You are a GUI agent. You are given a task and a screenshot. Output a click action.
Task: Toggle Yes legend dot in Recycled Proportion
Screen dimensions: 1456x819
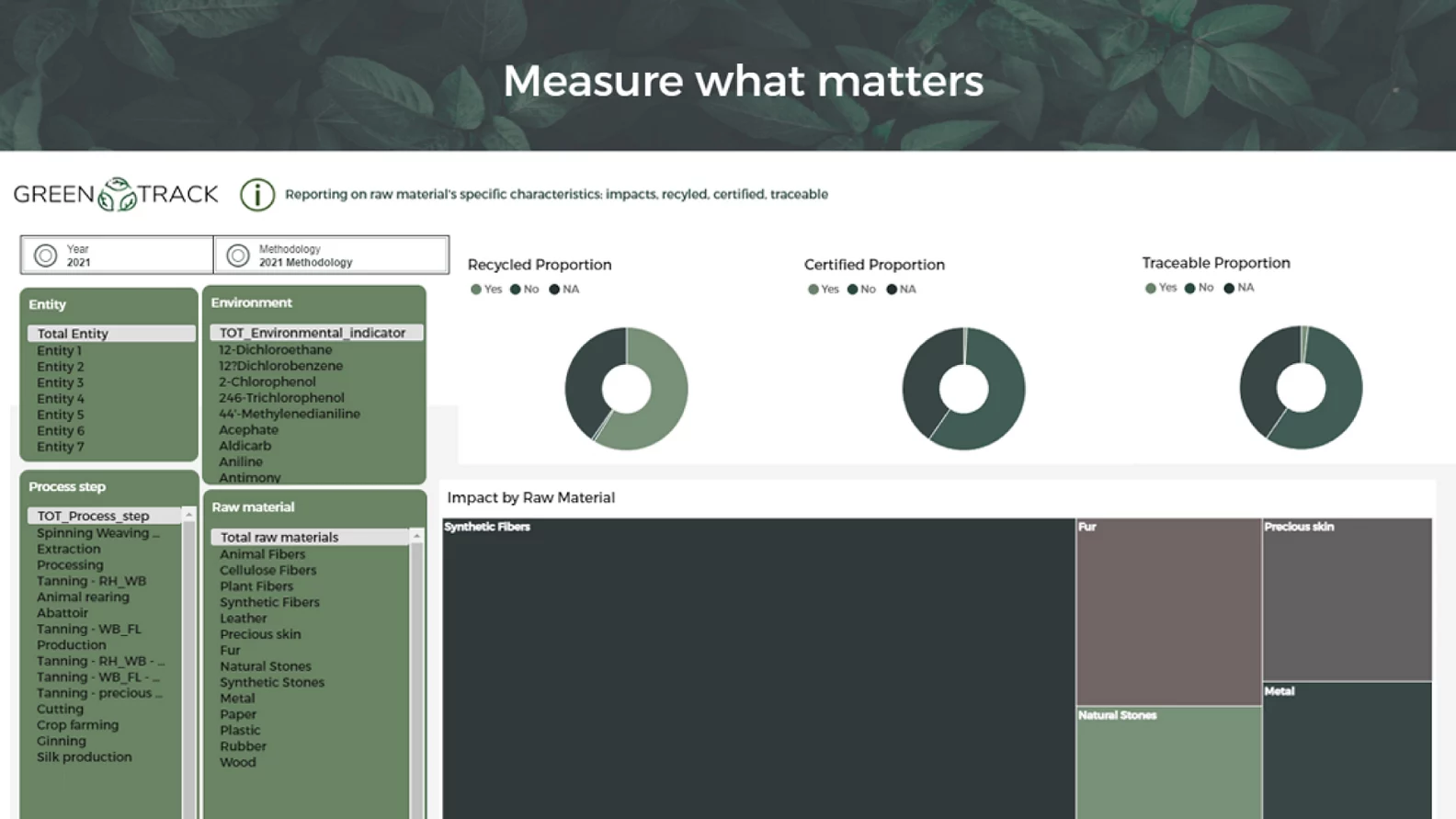tap(476, 290)
